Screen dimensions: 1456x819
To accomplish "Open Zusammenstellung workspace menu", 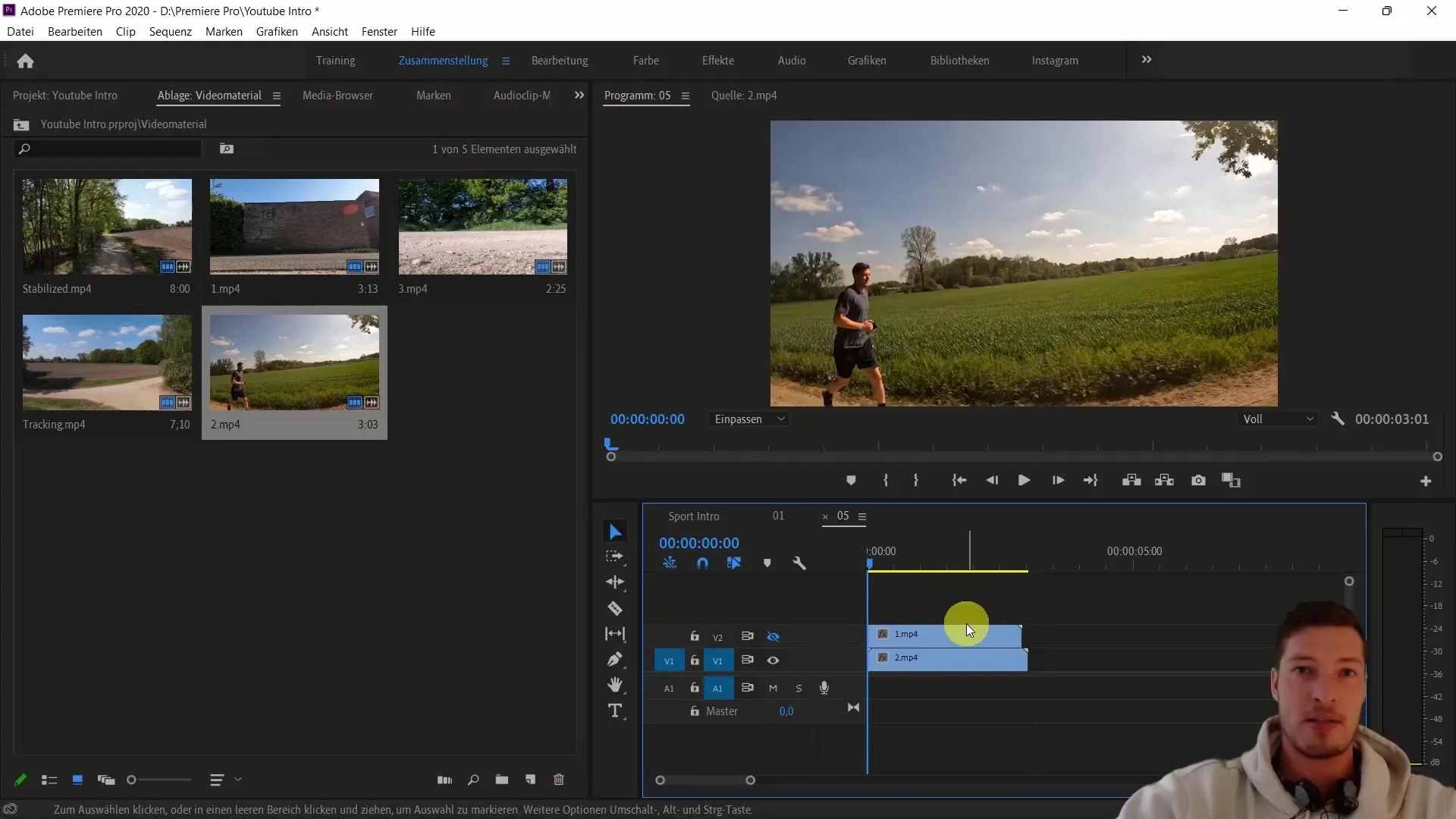I will 506,61.
